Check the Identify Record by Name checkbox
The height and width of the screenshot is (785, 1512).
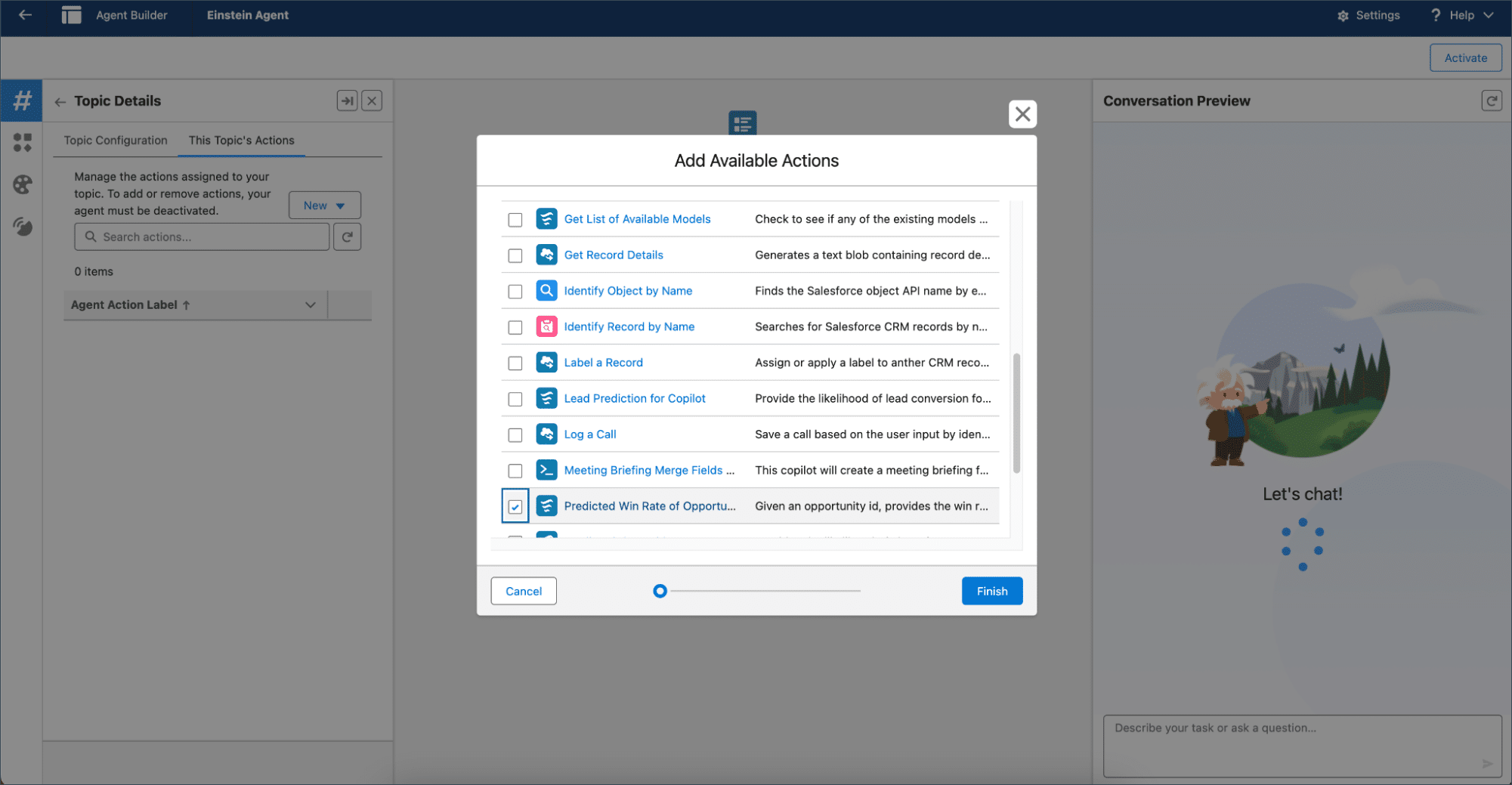(x=515, y=327)
